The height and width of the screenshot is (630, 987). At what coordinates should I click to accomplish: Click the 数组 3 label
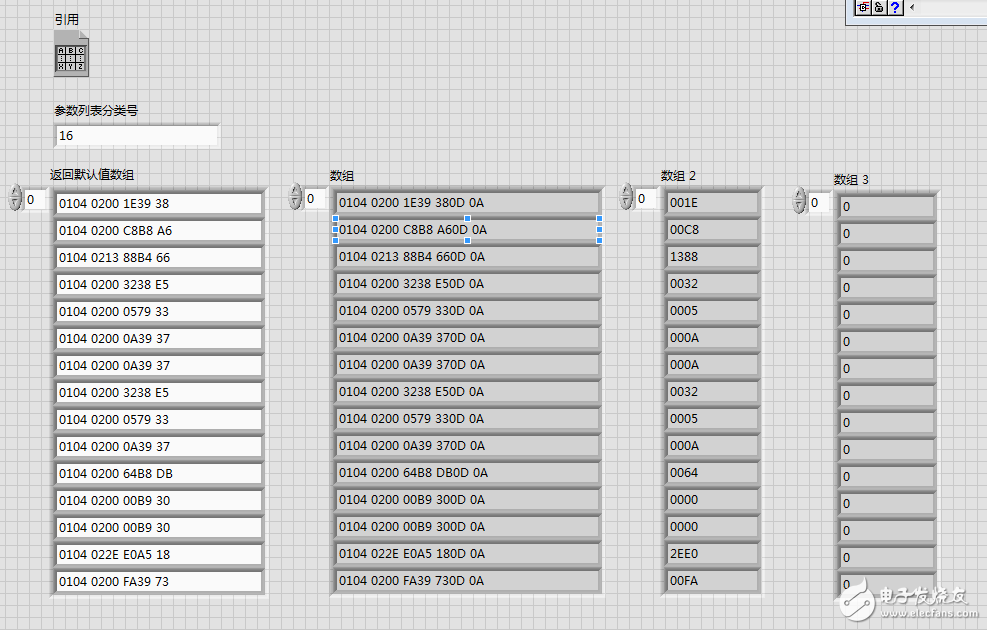(851, 179)
